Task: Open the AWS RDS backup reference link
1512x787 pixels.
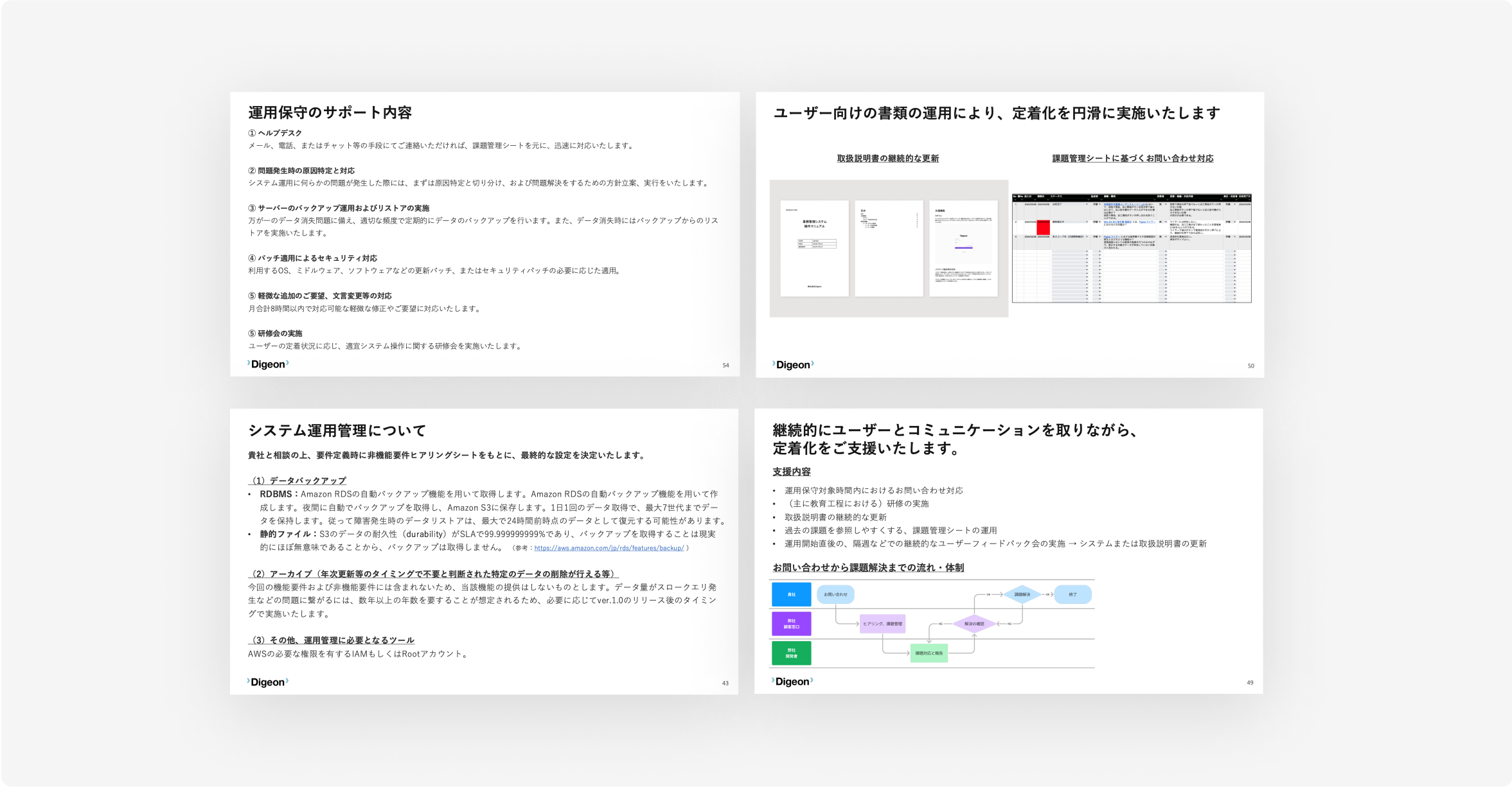Action: 609,548
